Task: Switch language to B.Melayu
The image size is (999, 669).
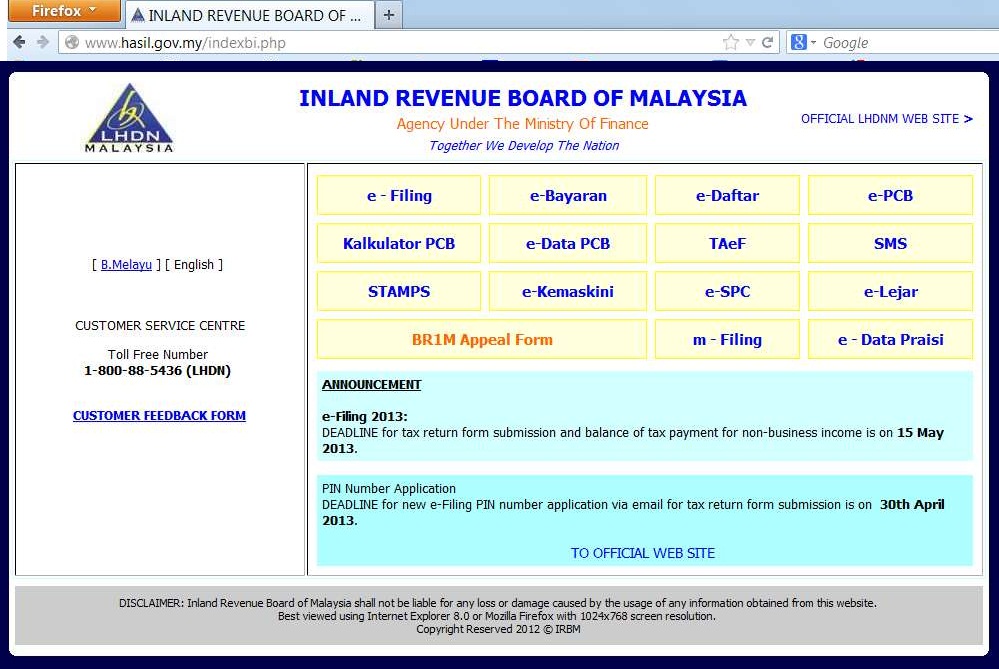Action: (126, 264)
